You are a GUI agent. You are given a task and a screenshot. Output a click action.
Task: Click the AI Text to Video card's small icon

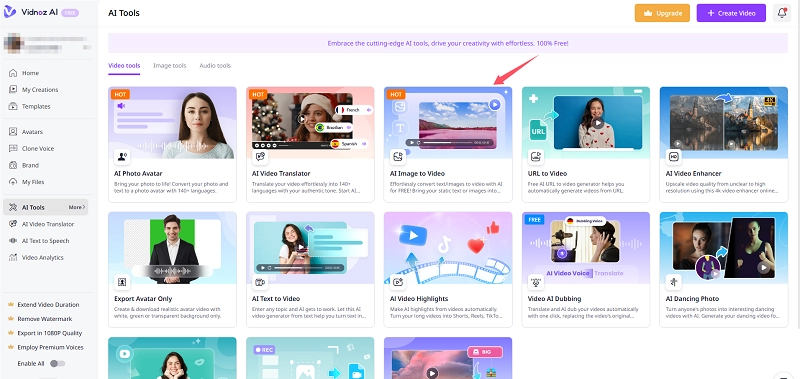click(x=260, y=282)
